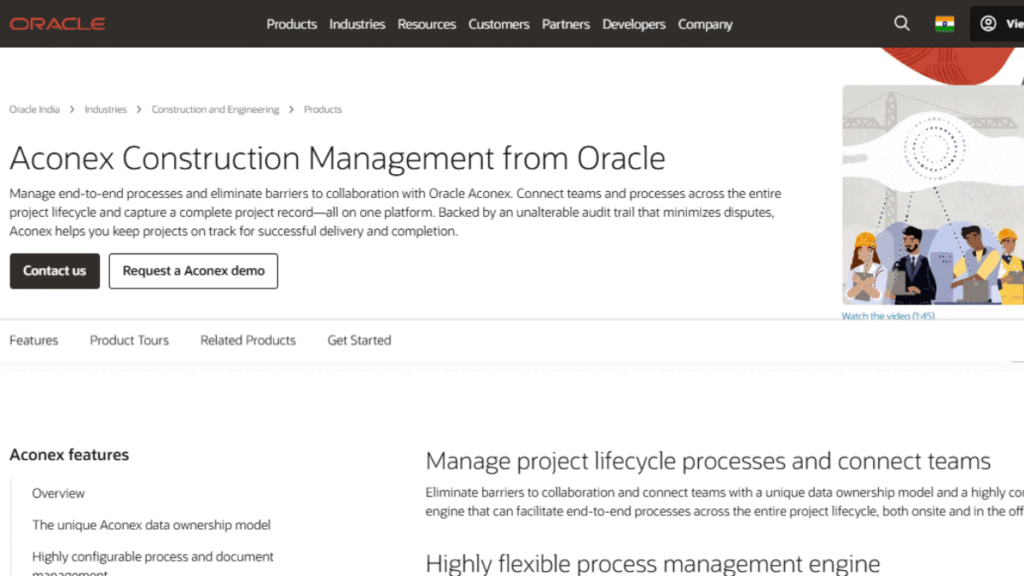Click the Oracle logo
This screenshot has width=1024, height=576.
(58, 24)
